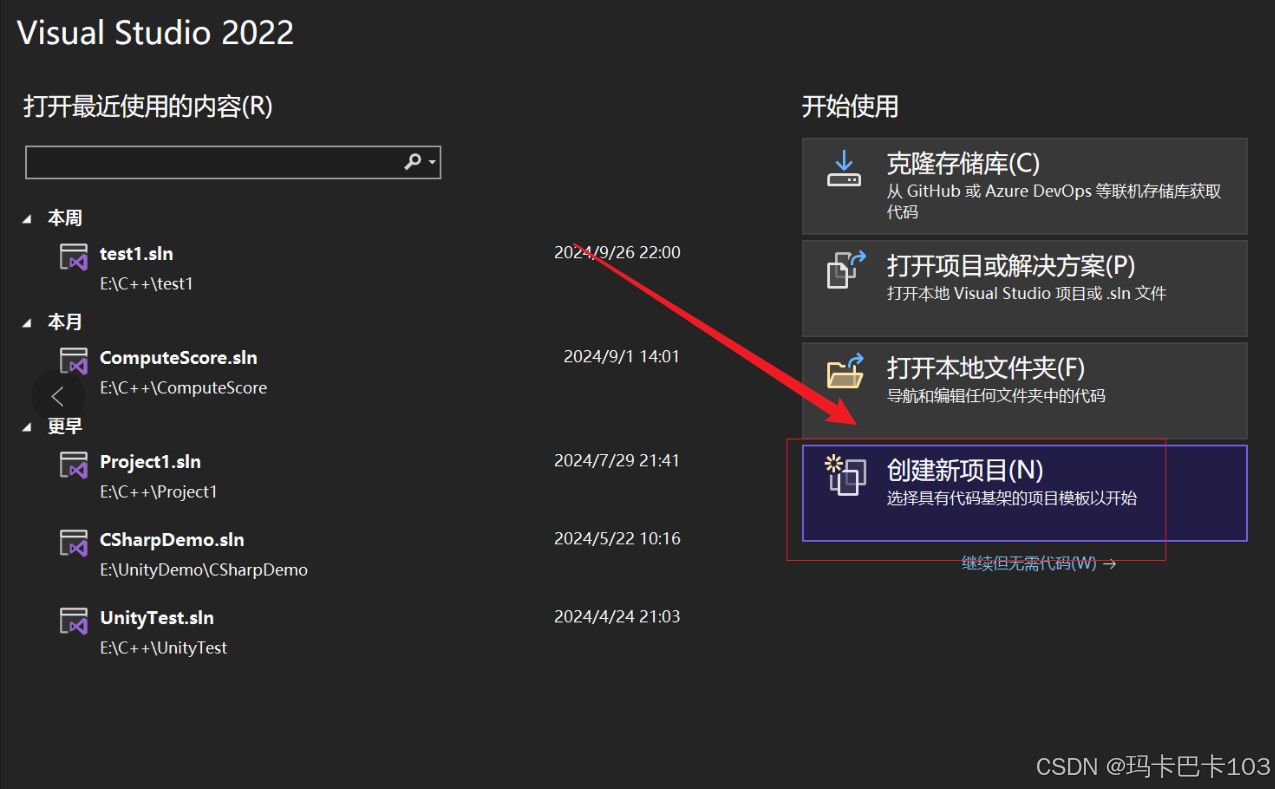
Task: Click the path E:\C++\test1
Action: click(x=146, y=284)
